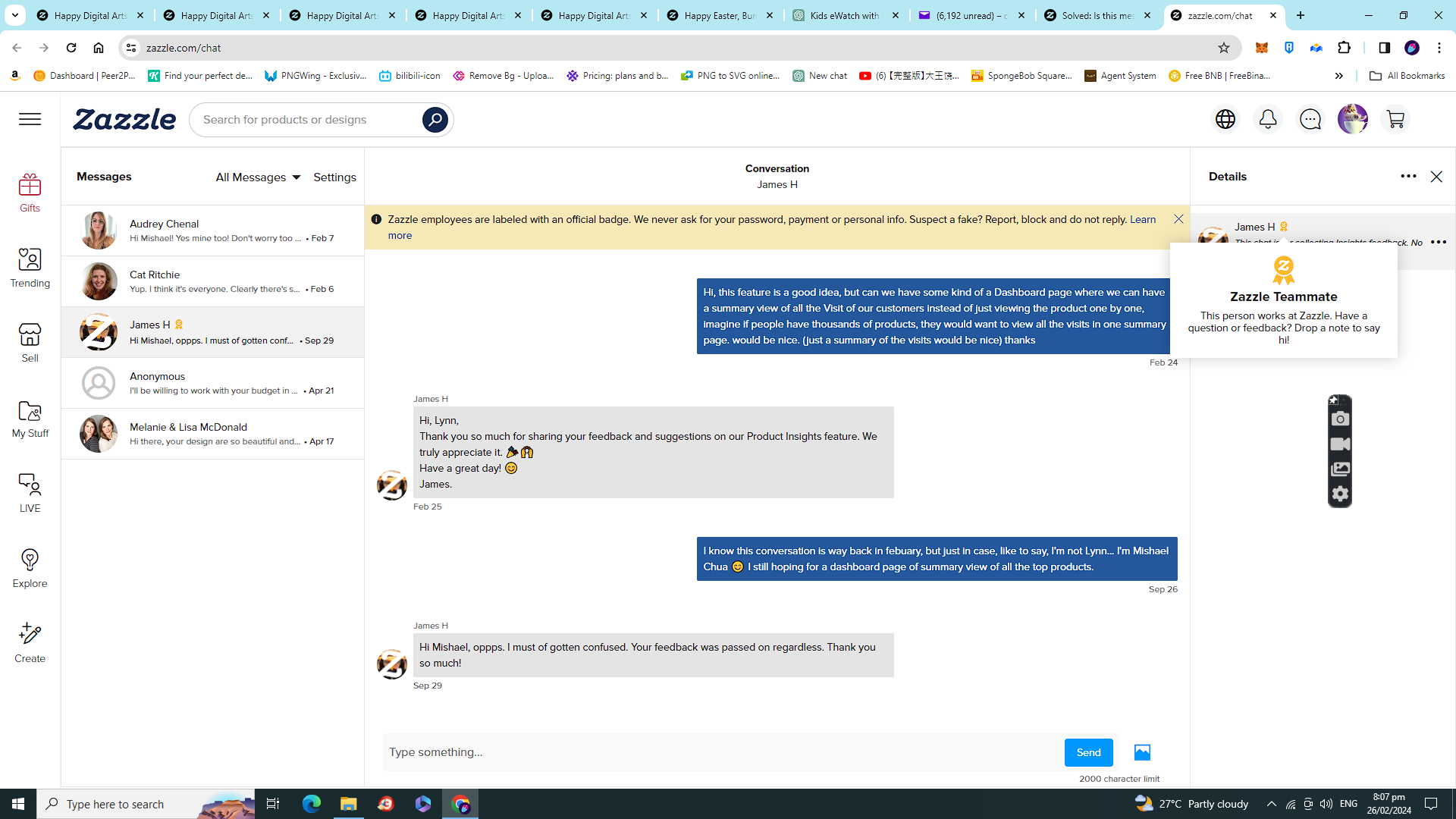
Task: Switch to the 6,192 unread mail tab
Action: pos(972,15)
